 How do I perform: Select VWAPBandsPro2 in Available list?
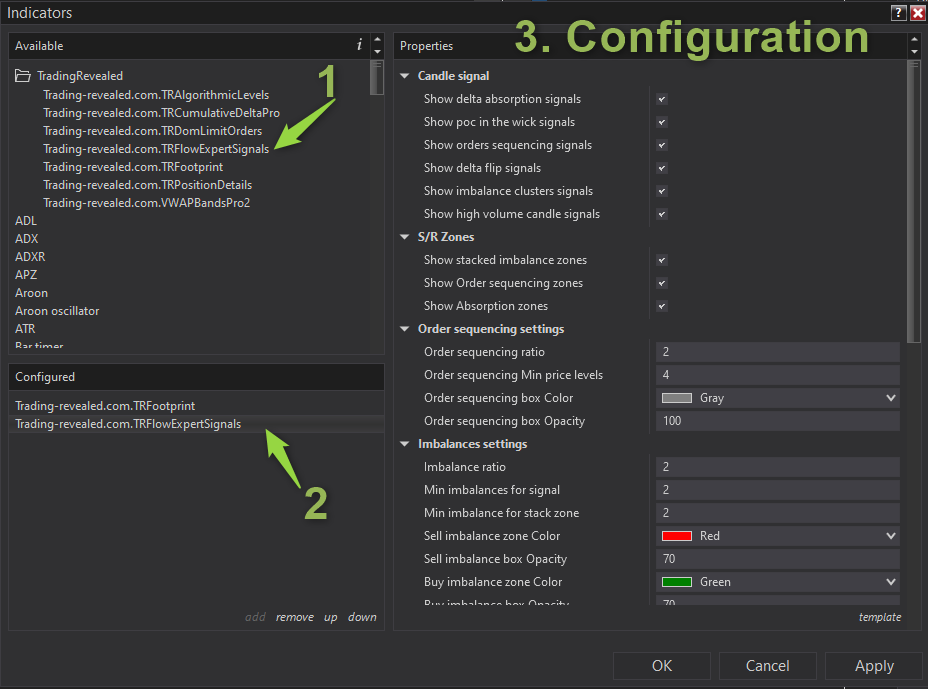point(146,202)
